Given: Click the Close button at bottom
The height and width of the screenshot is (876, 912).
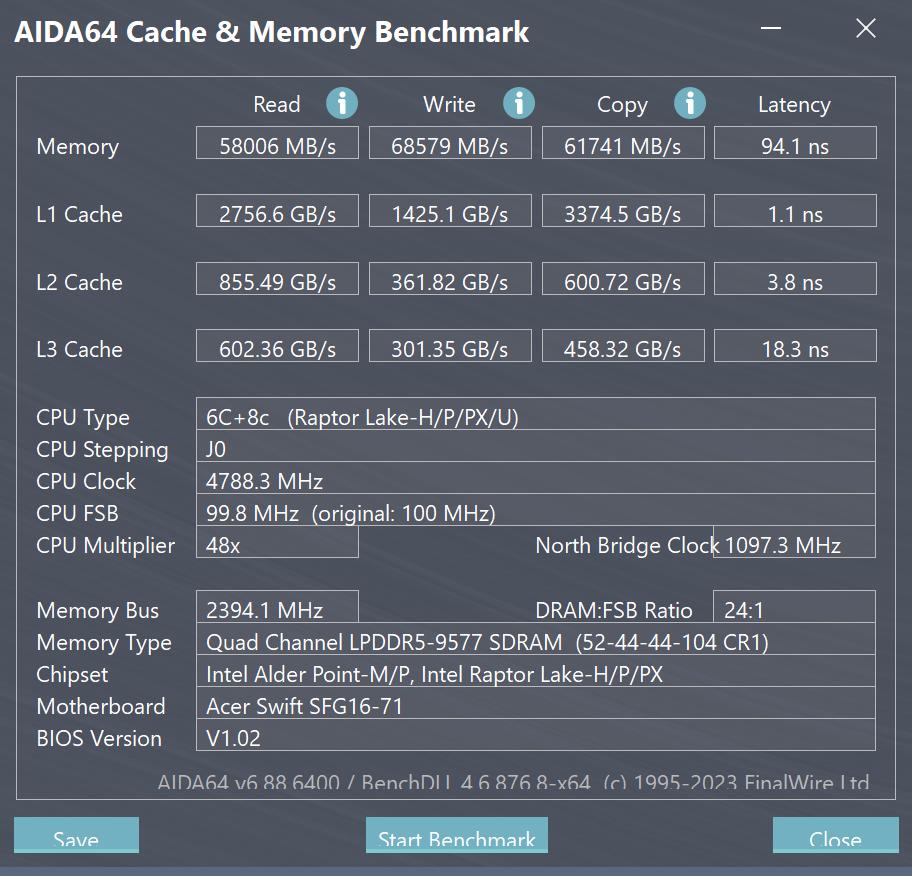Looking at the screenshot, I should tap(835, 838).
